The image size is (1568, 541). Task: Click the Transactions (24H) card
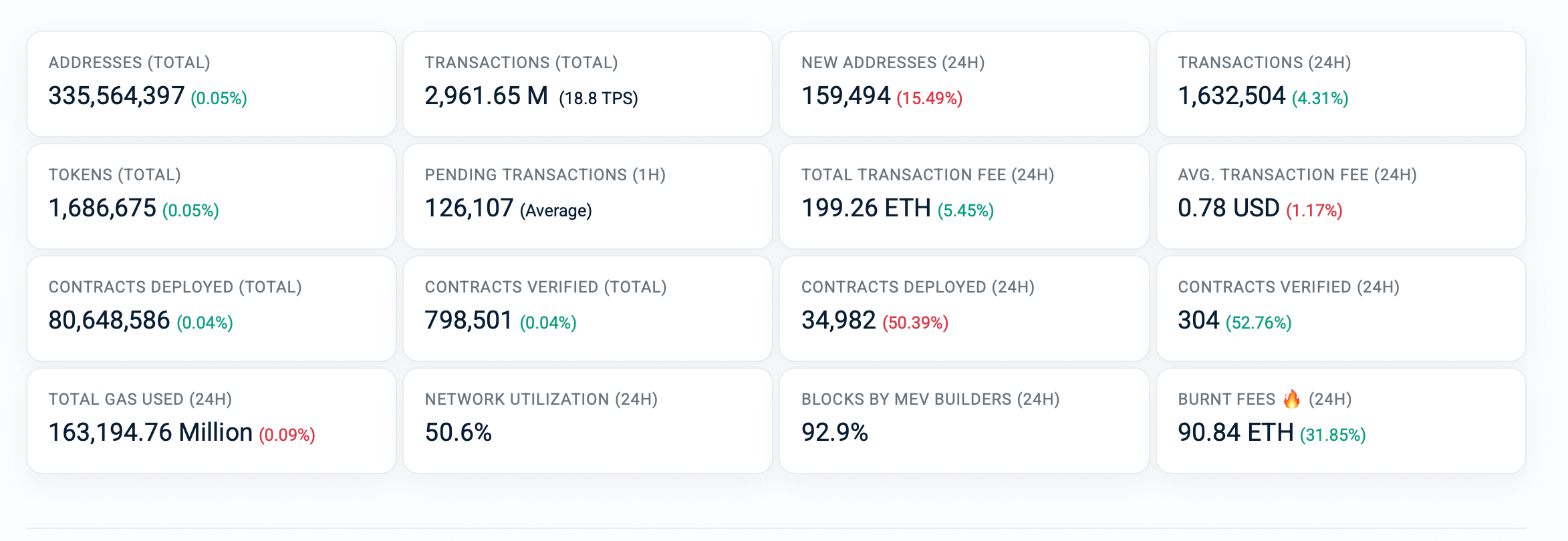[x=1340, y=84]
